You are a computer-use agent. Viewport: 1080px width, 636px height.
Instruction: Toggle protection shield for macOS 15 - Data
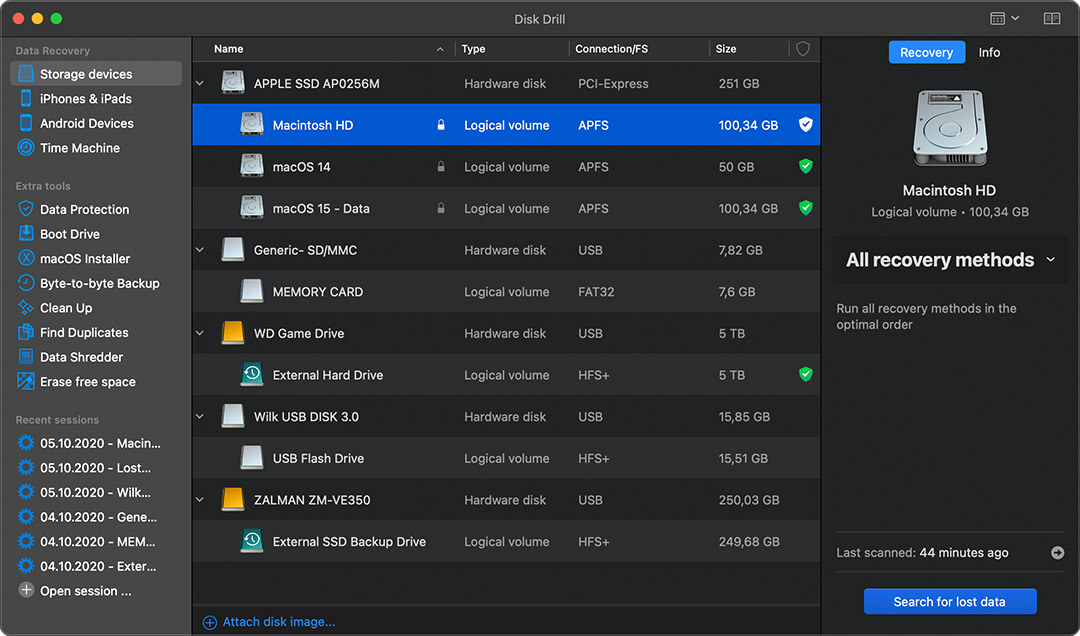[805, 207]
